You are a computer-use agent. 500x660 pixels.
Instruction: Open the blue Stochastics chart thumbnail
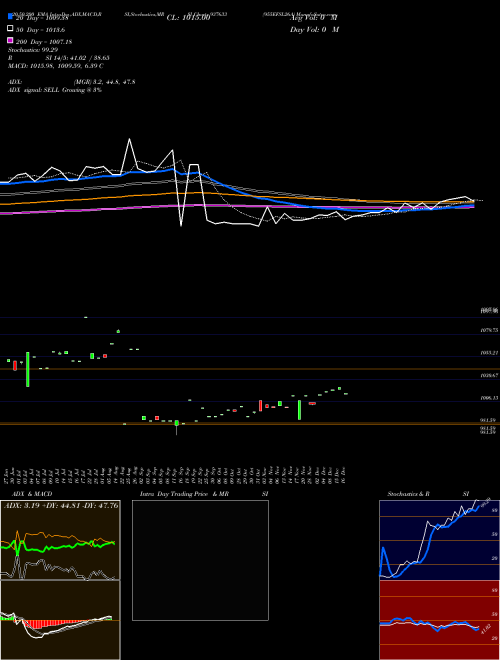click(439, 540)
